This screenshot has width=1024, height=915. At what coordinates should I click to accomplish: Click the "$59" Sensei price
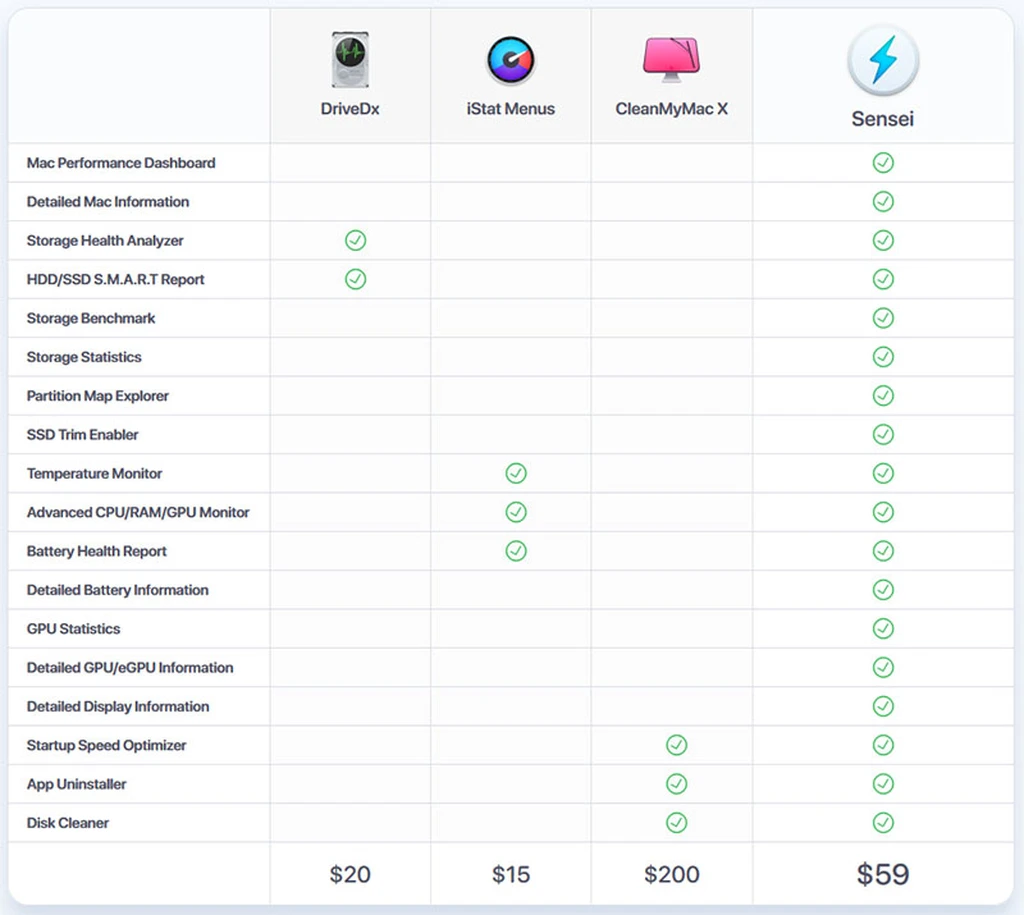(x=883, y=875)
